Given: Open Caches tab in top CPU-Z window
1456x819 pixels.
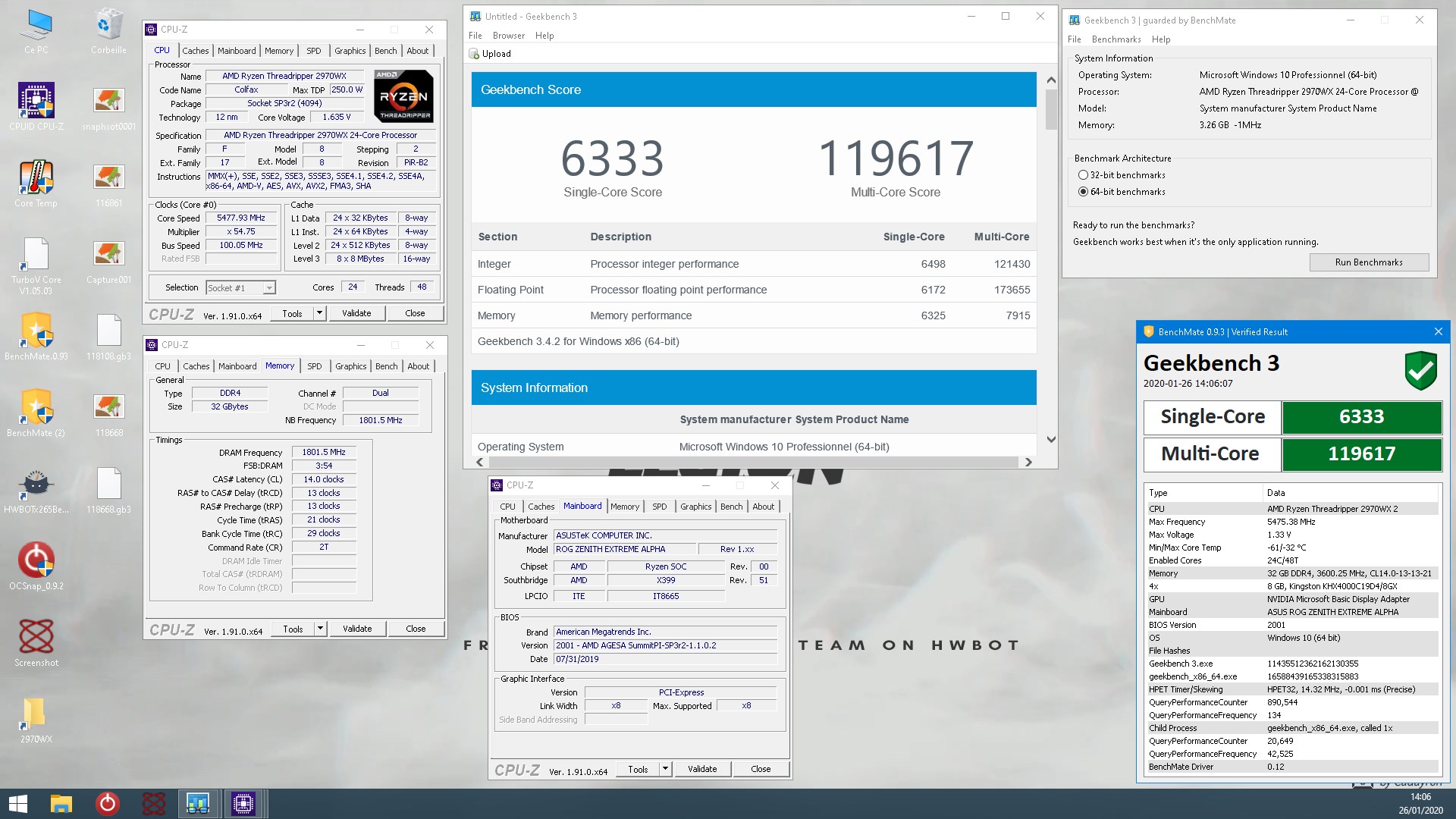Looking at the screenshot, I should point(196,51).
